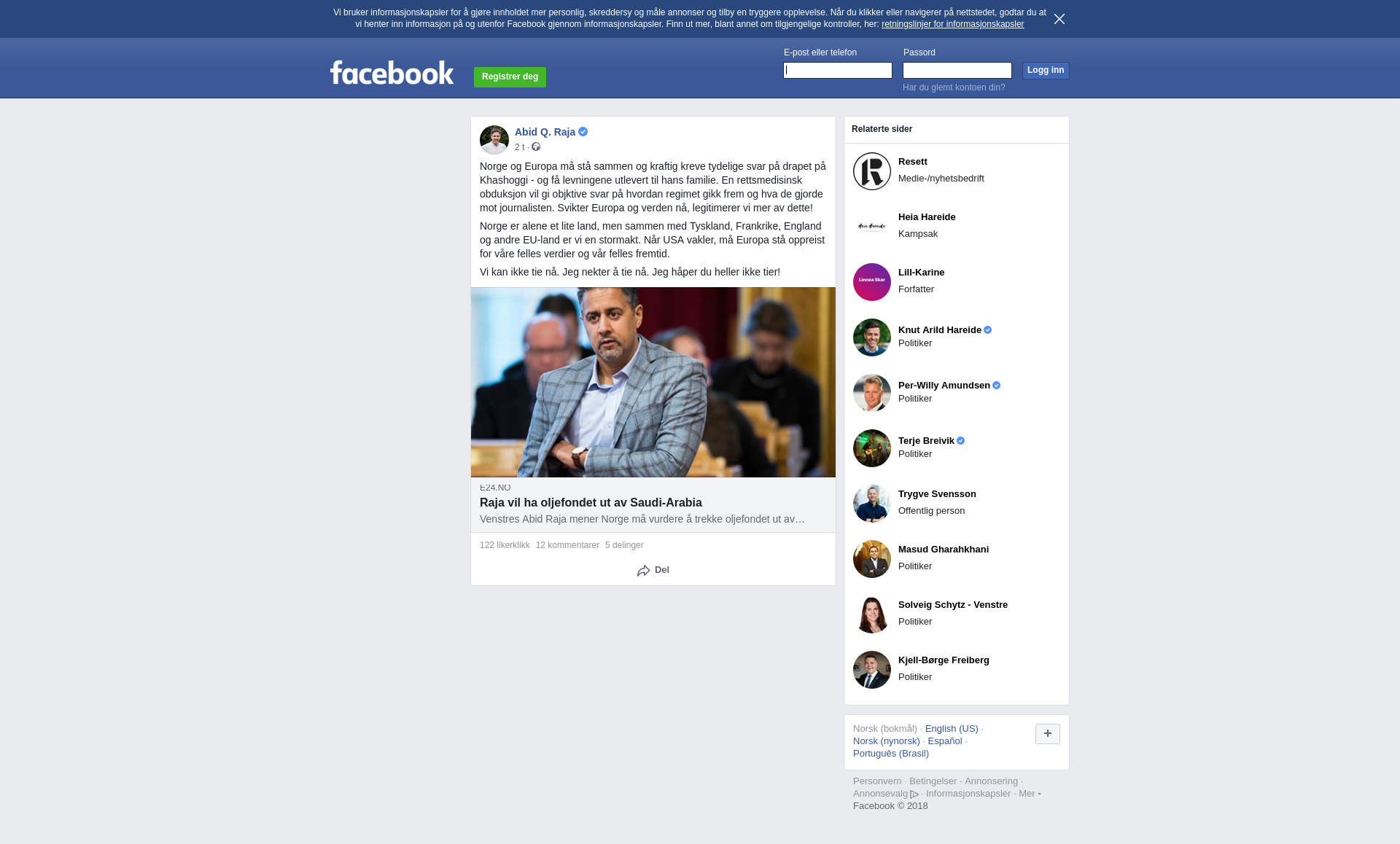Switch language to English (US)

click(952, 729)
